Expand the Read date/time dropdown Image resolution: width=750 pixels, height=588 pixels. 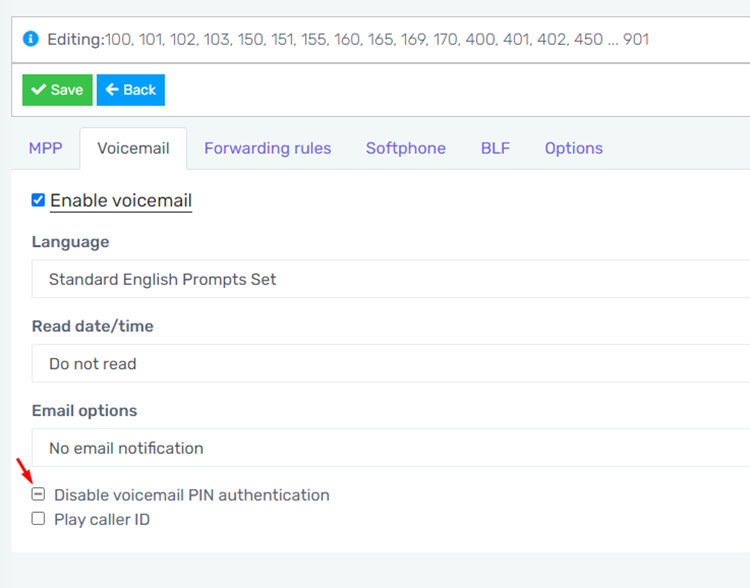[x=391, y=363]
